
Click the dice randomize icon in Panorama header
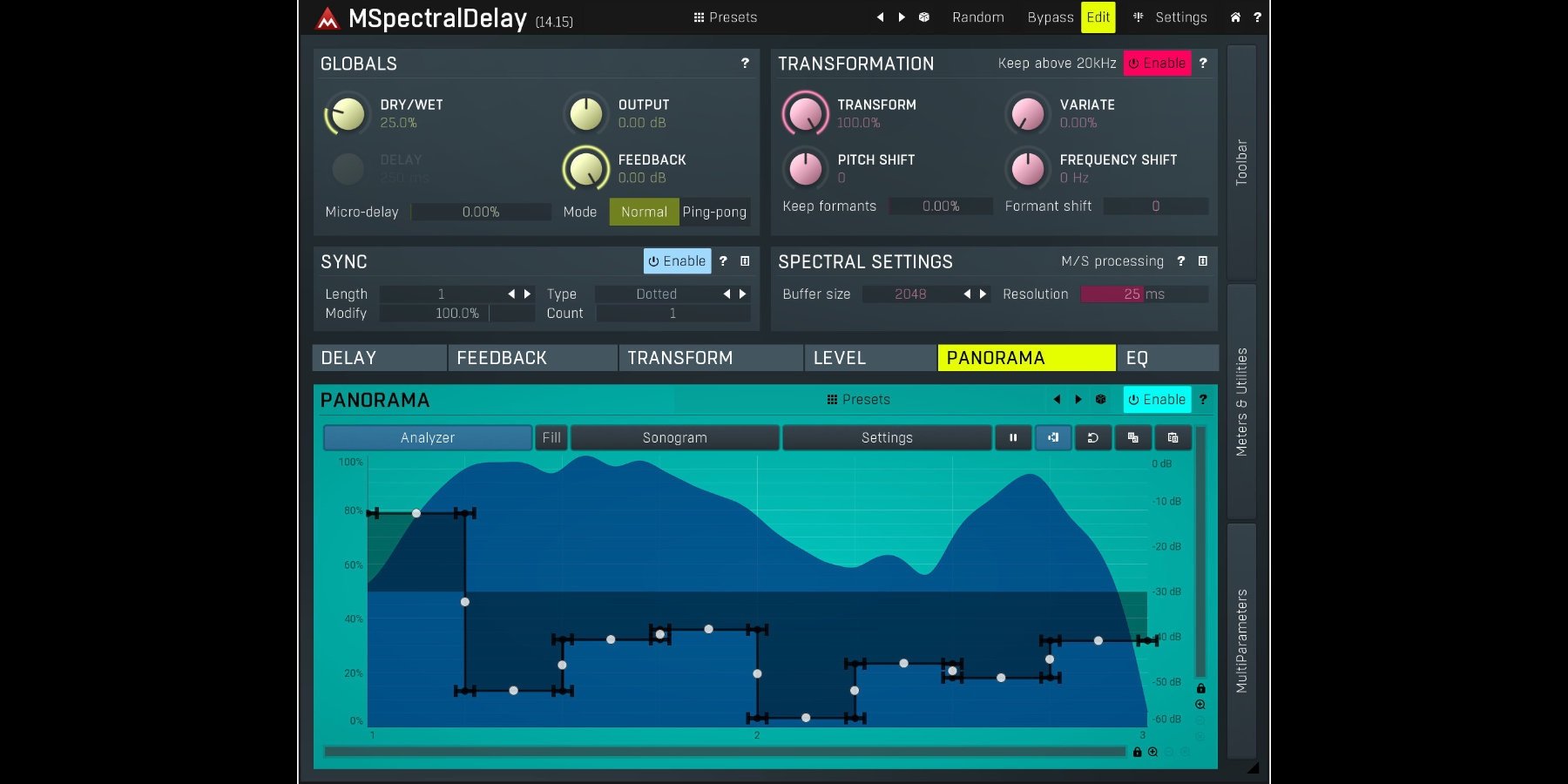1100,399
